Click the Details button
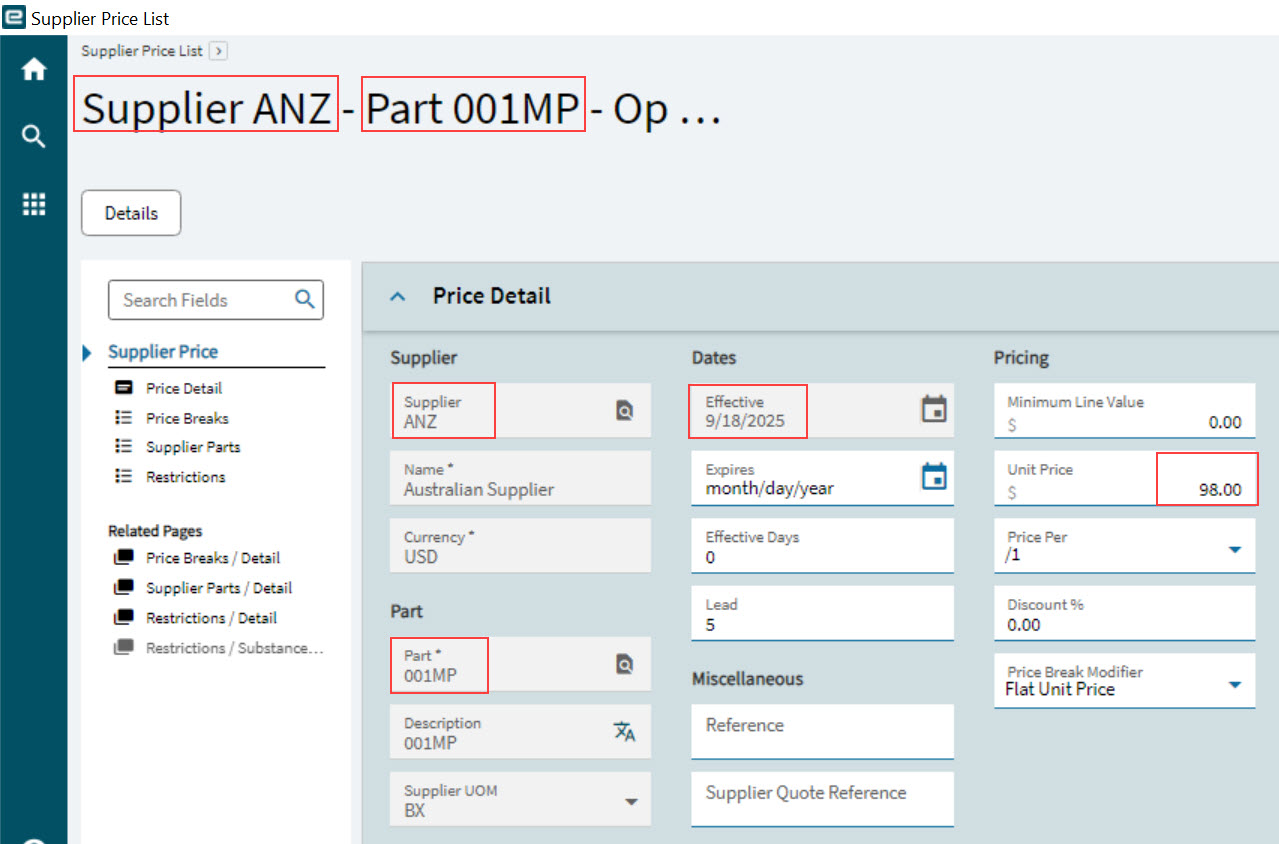 click(131, 213)
